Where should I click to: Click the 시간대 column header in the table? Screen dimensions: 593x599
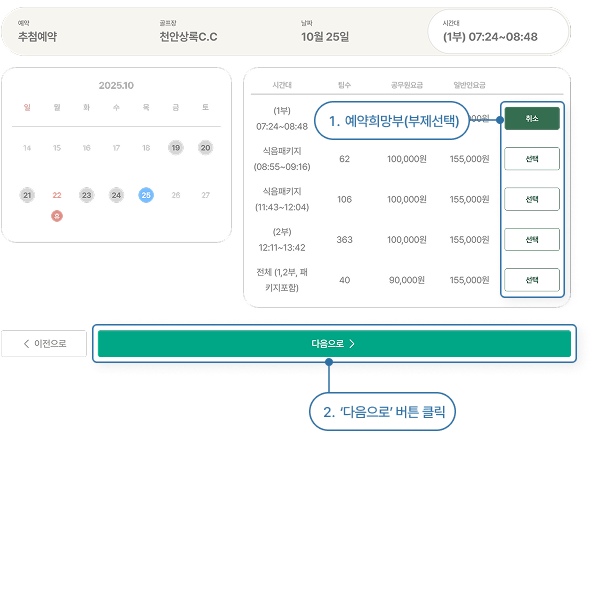click(x=282, y=85)
